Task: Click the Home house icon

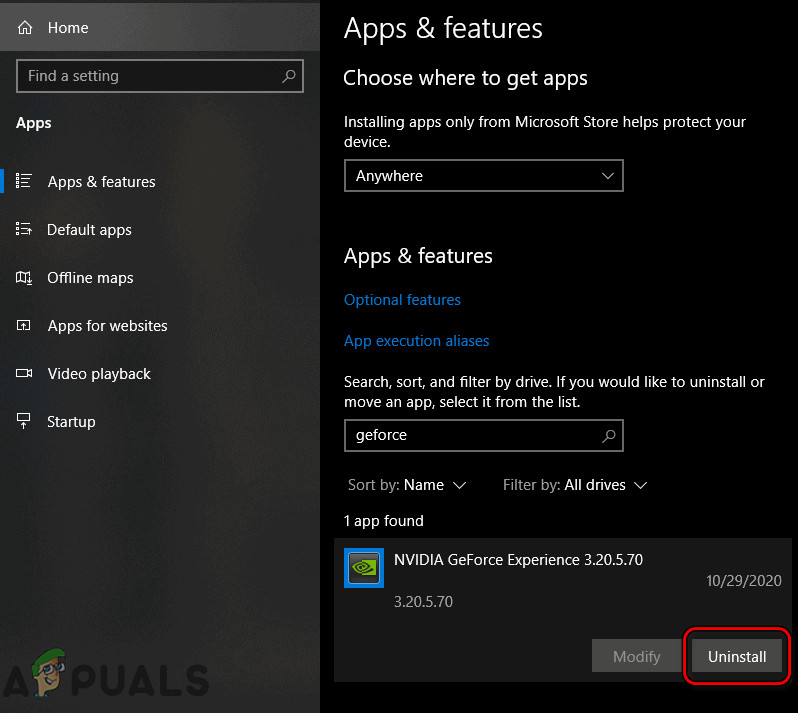Action: pos(25,27)
